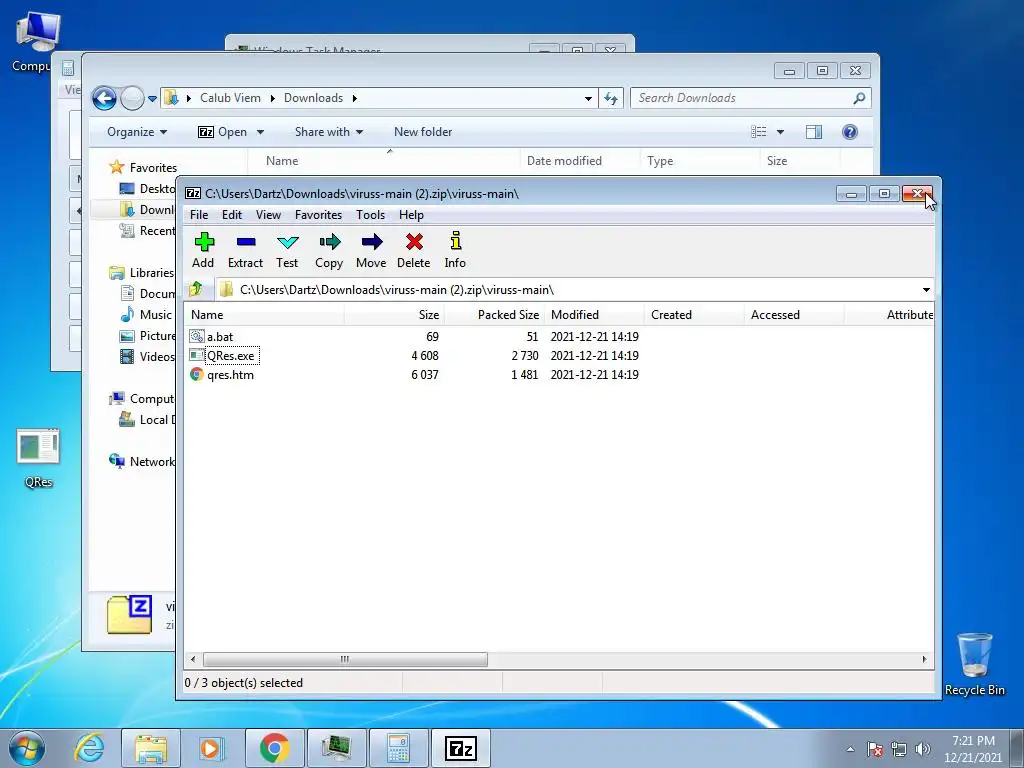
Task: Switch to Task Manager taskbar icon
Action: 336,748
